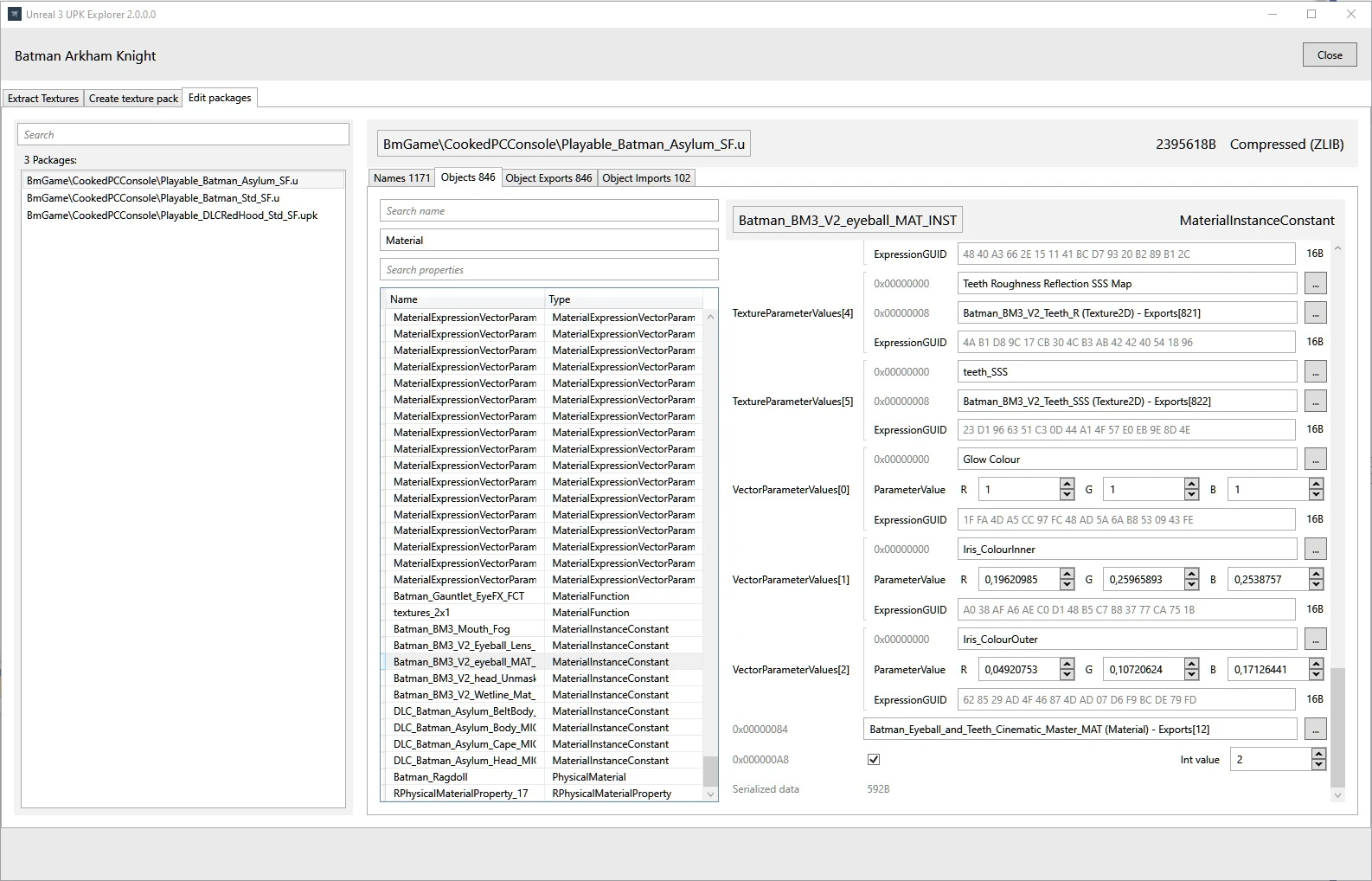Decrease Int value using down arrow
The image size is (1372, 881).
tap(1318, 765)
